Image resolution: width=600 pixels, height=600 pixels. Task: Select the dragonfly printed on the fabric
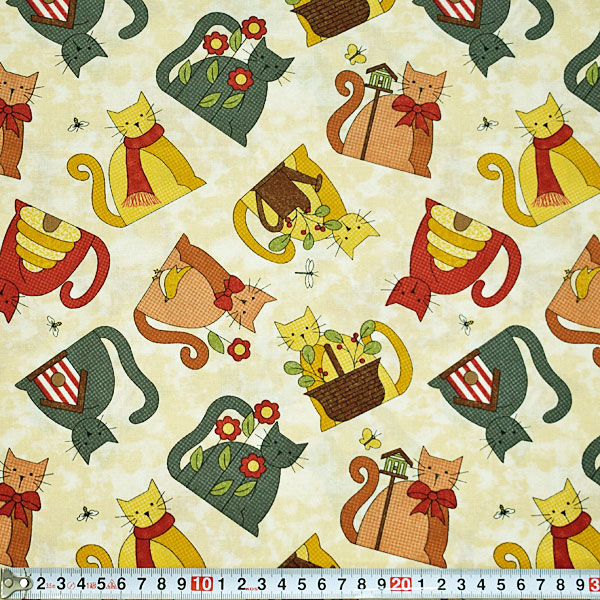coord(307,273)
